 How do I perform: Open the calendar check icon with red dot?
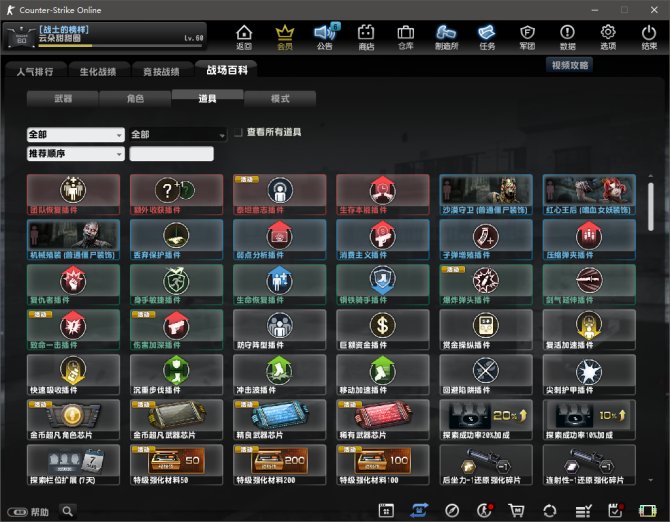click(615, 510)
